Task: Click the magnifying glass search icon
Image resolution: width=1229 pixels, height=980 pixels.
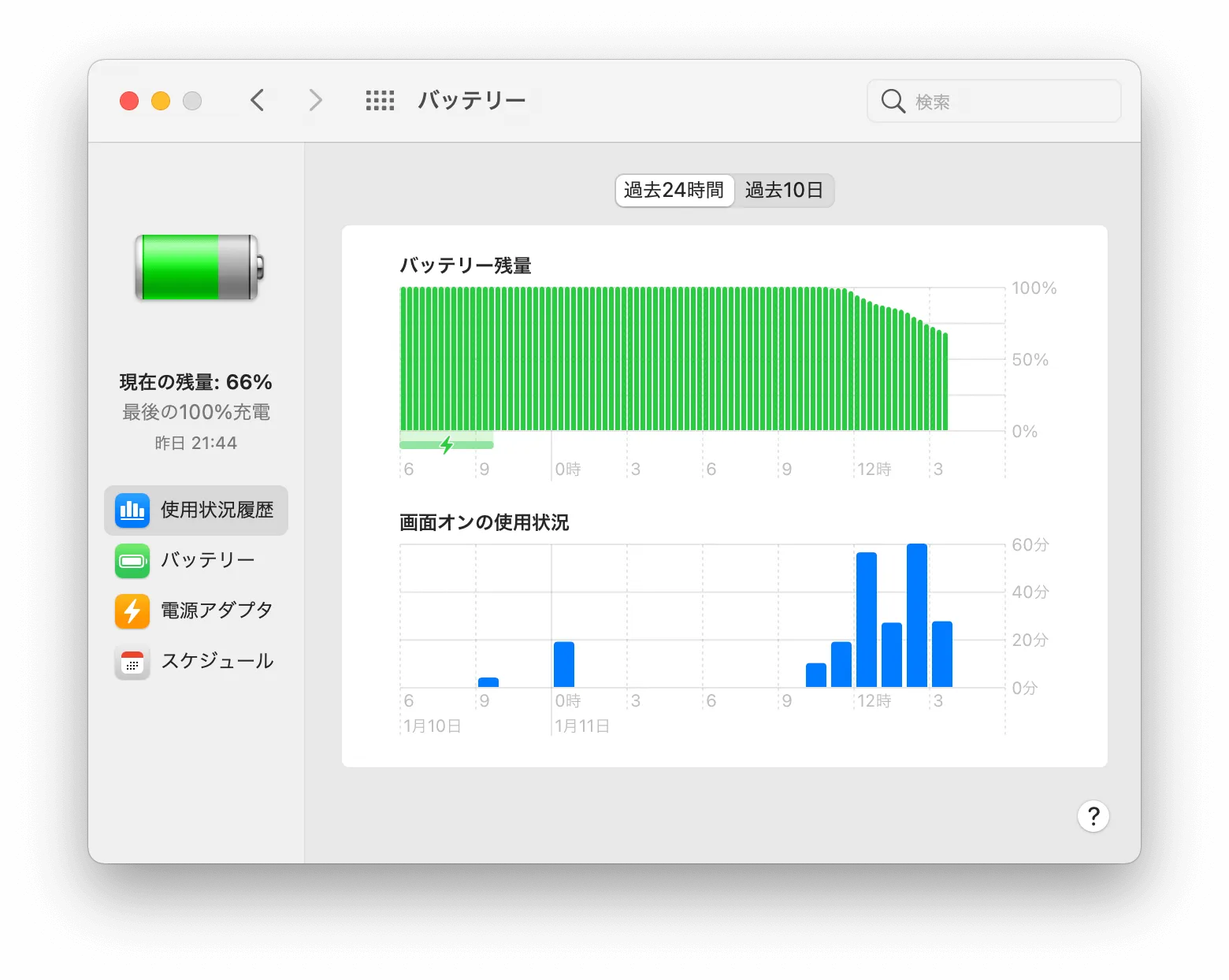Action: pyautogui.click(x=893, y=102)
